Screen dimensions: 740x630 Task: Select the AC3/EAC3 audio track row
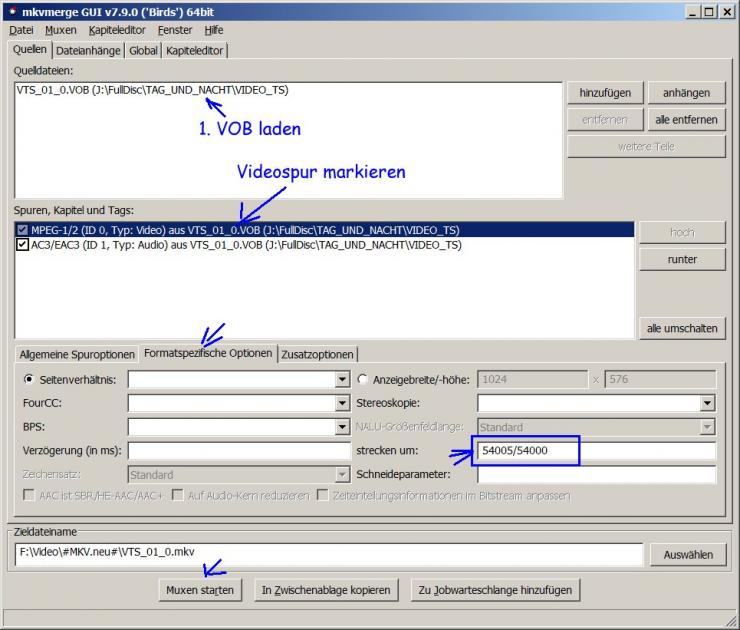coord(300,245)
